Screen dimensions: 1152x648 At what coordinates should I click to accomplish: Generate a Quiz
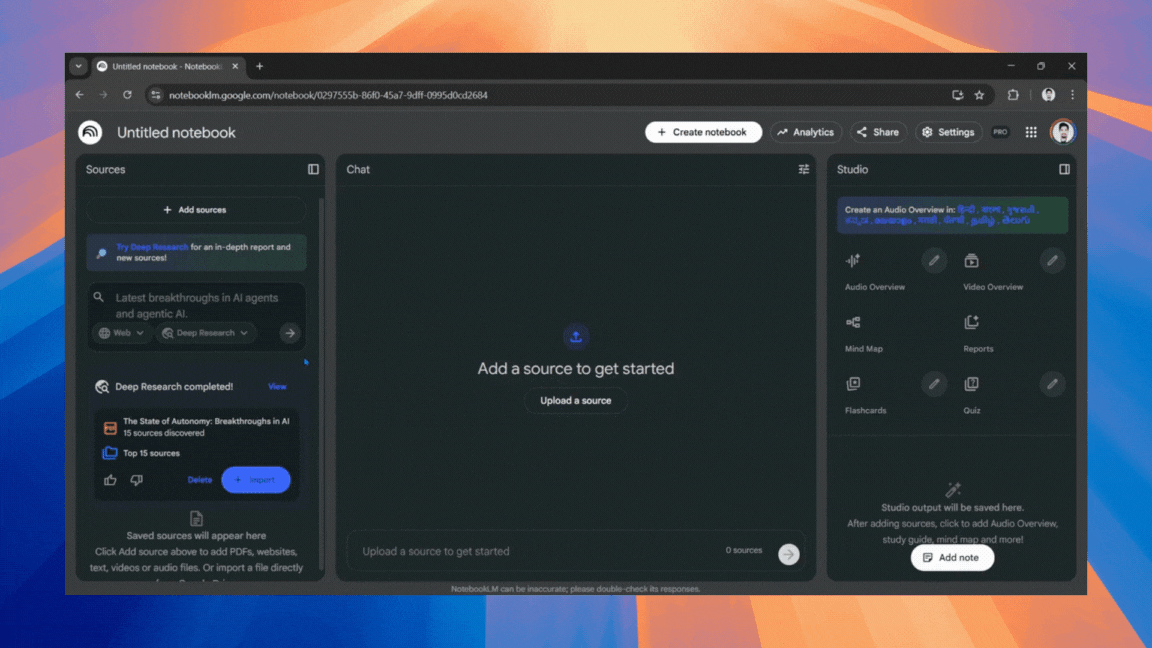(972, 395)
